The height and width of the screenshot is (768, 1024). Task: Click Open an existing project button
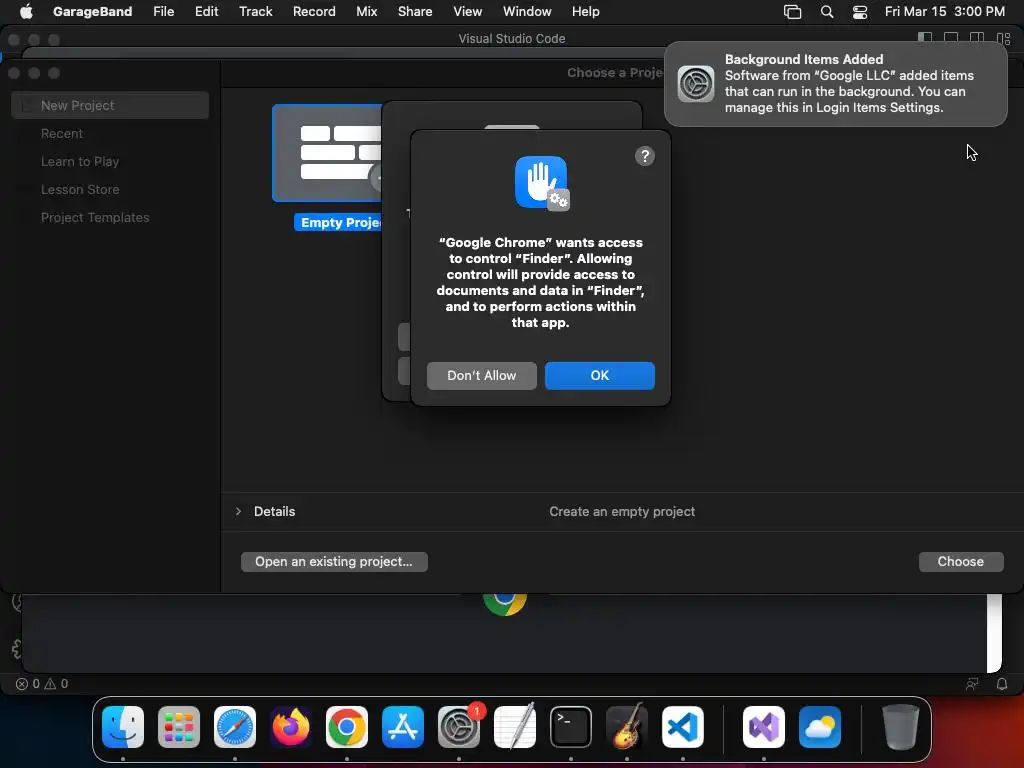334,562
